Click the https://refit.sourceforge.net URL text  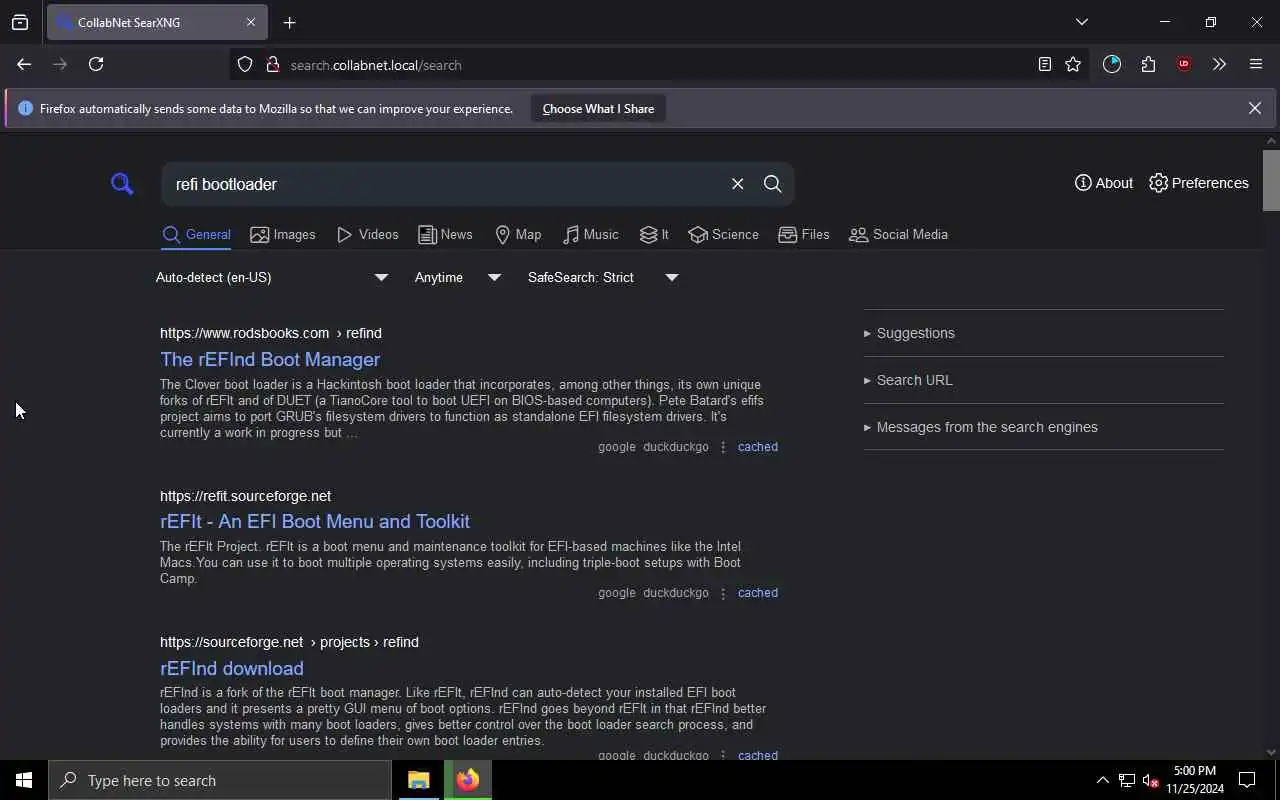tap(245, 496)
